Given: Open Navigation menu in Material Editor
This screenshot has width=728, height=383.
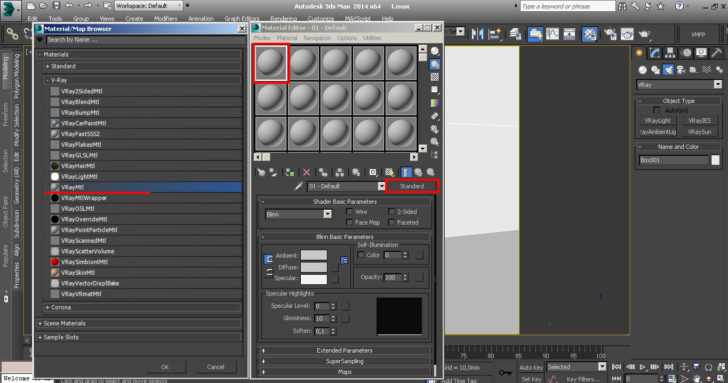Looking at the screenshot, I should point(317,38).
